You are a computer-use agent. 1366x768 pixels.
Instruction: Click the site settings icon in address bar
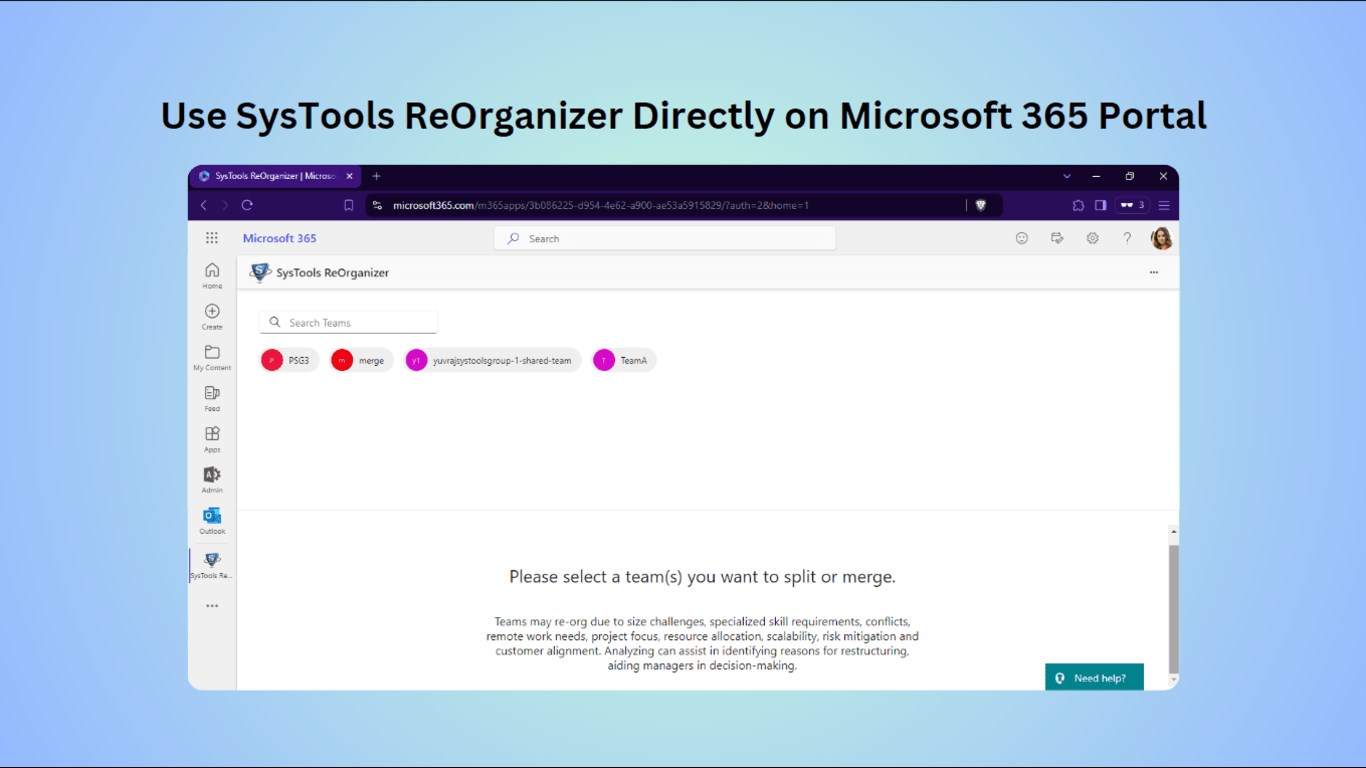pyautogui.click(x=377, y=205)
